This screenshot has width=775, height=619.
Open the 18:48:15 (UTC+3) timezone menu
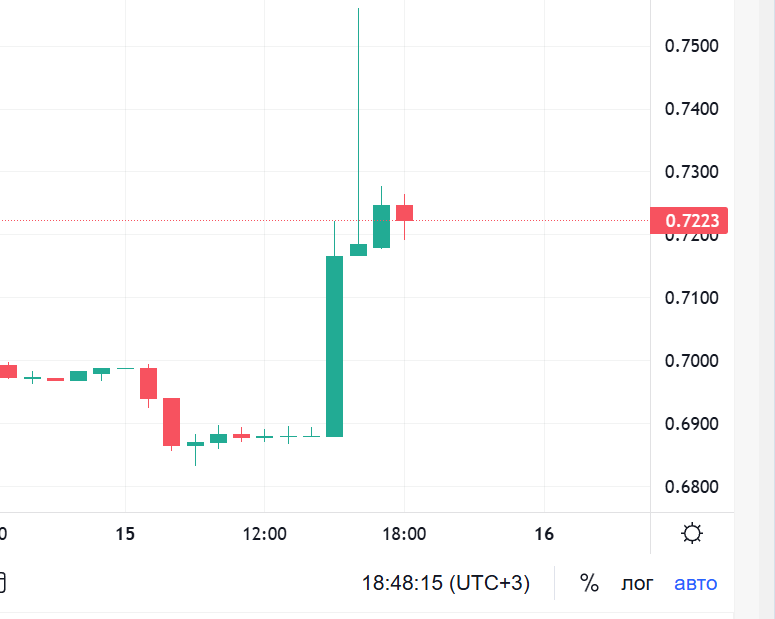pyautogui.click(x=446, y=583)
